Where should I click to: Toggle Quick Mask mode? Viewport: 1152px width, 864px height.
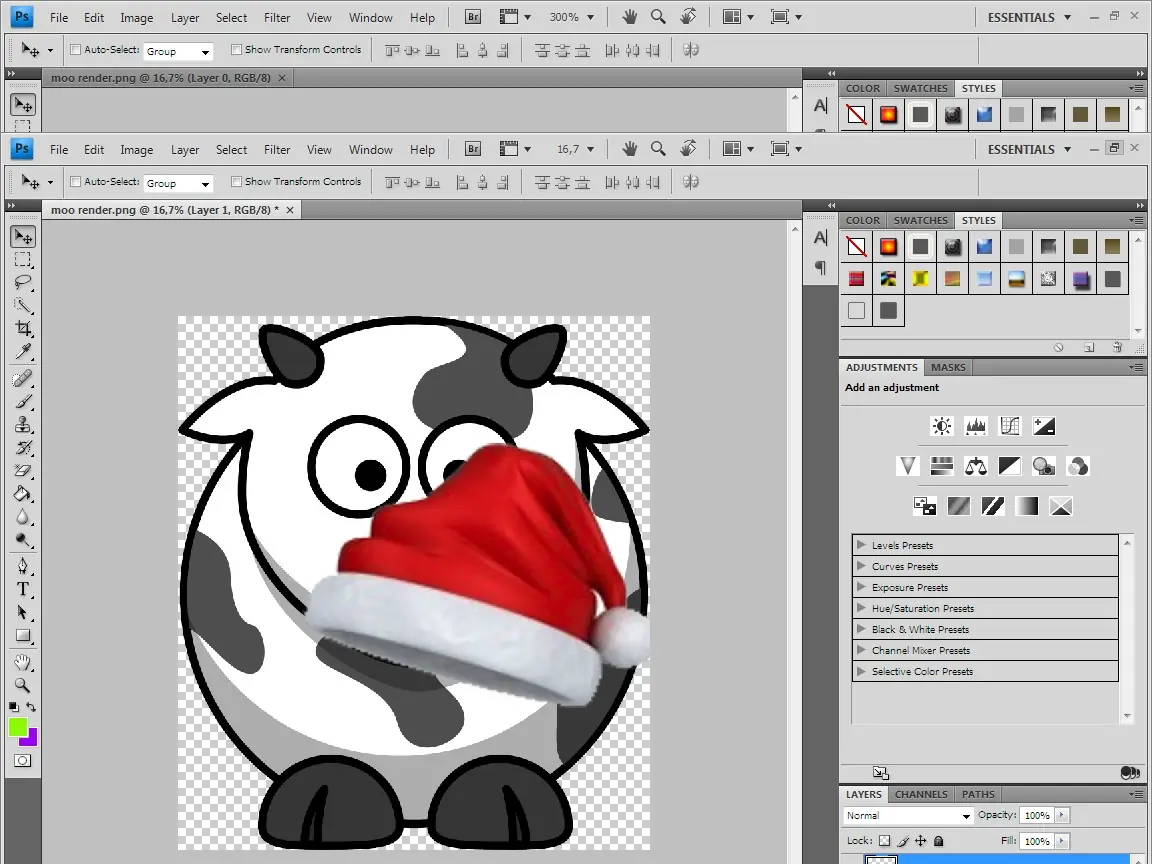[23, 760]
